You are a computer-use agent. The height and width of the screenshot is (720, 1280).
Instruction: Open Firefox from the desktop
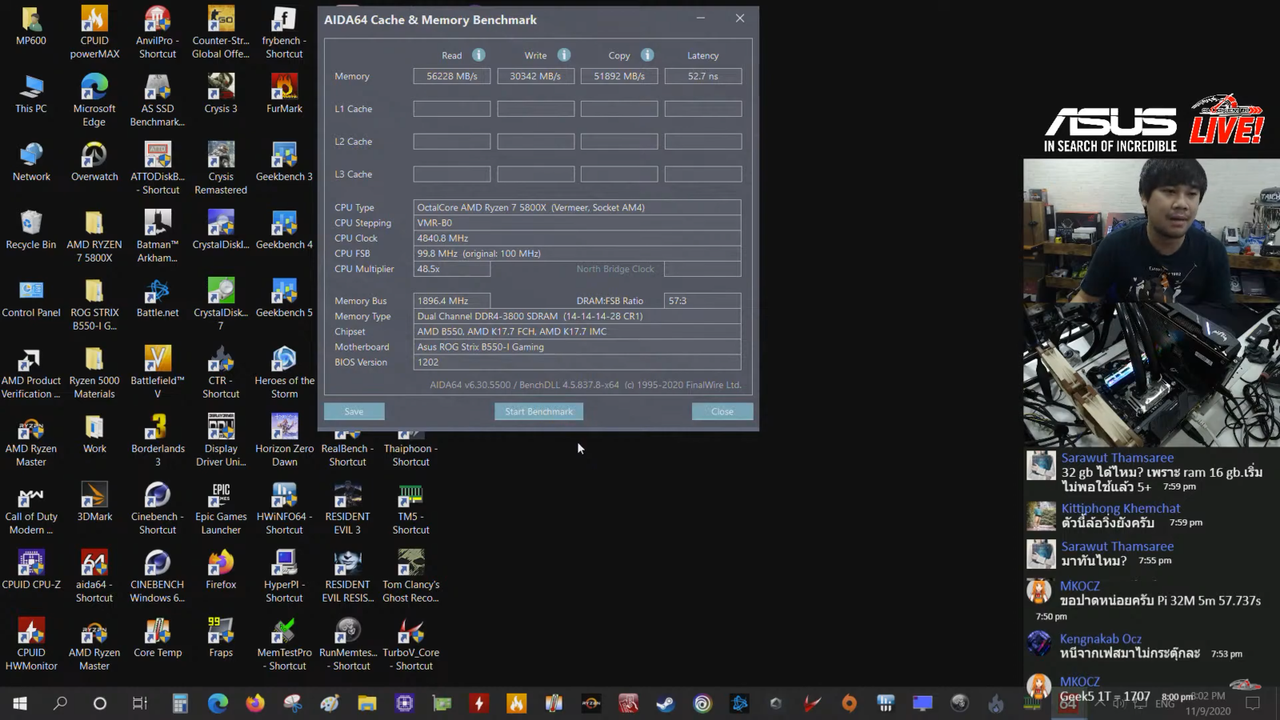pyautogui.click(x=220, y=570)
